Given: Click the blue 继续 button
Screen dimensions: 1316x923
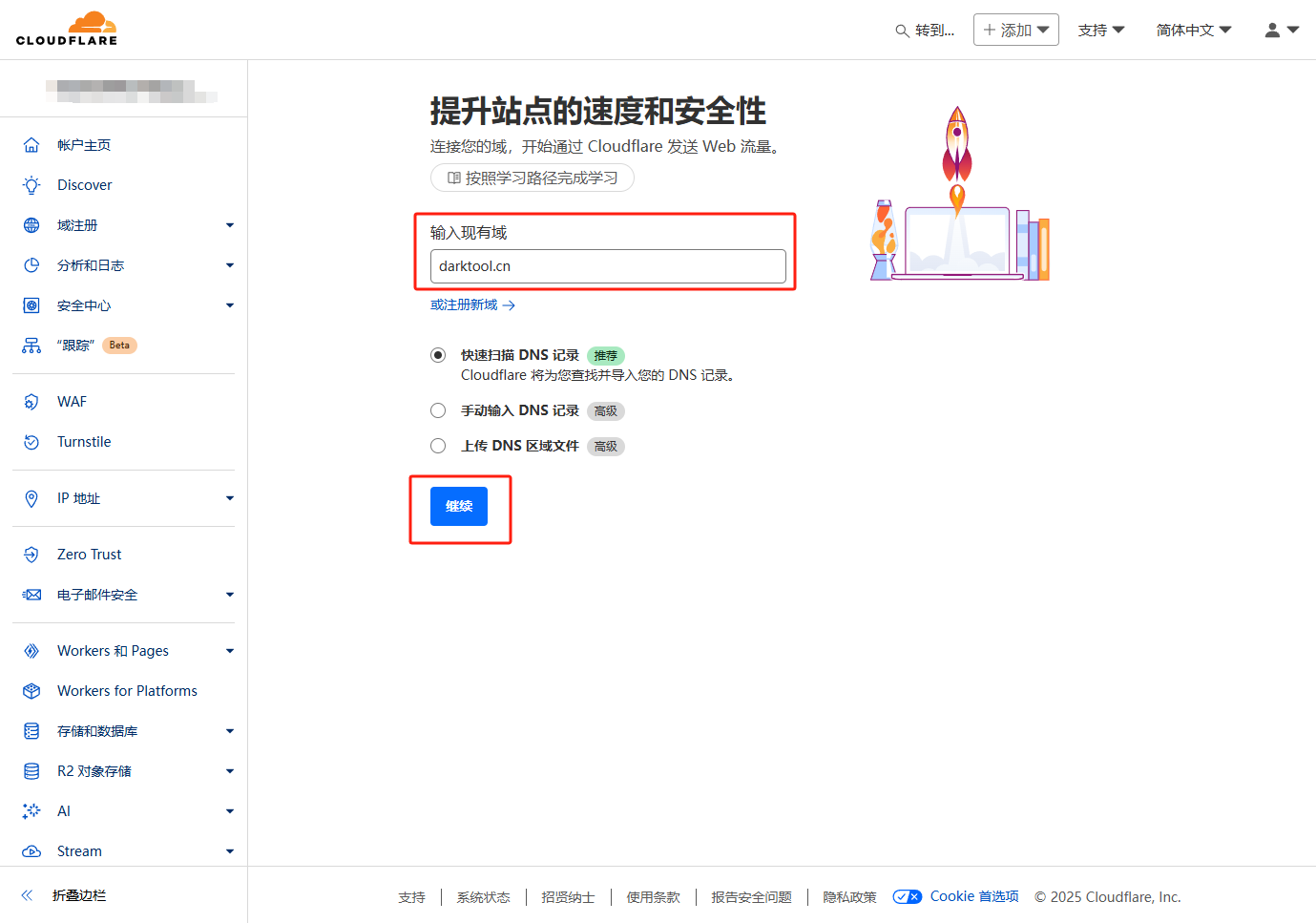Looking at the screenshot, I should point(459,506).
